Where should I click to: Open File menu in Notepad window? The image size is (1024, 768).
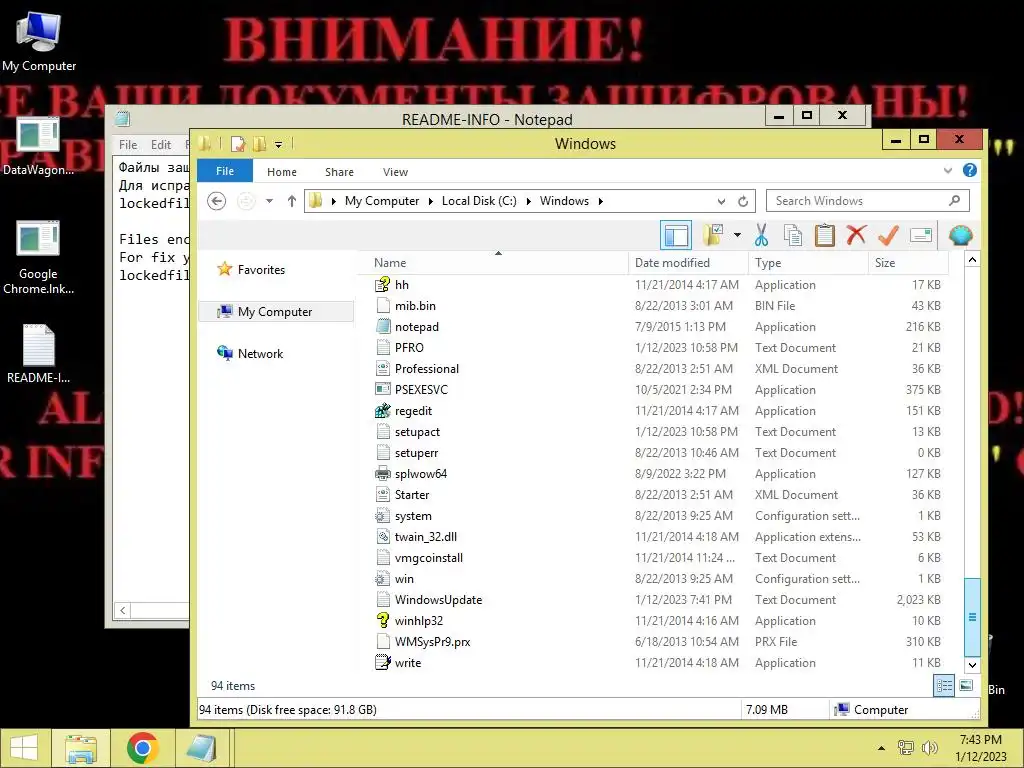(x=128, y=145)
